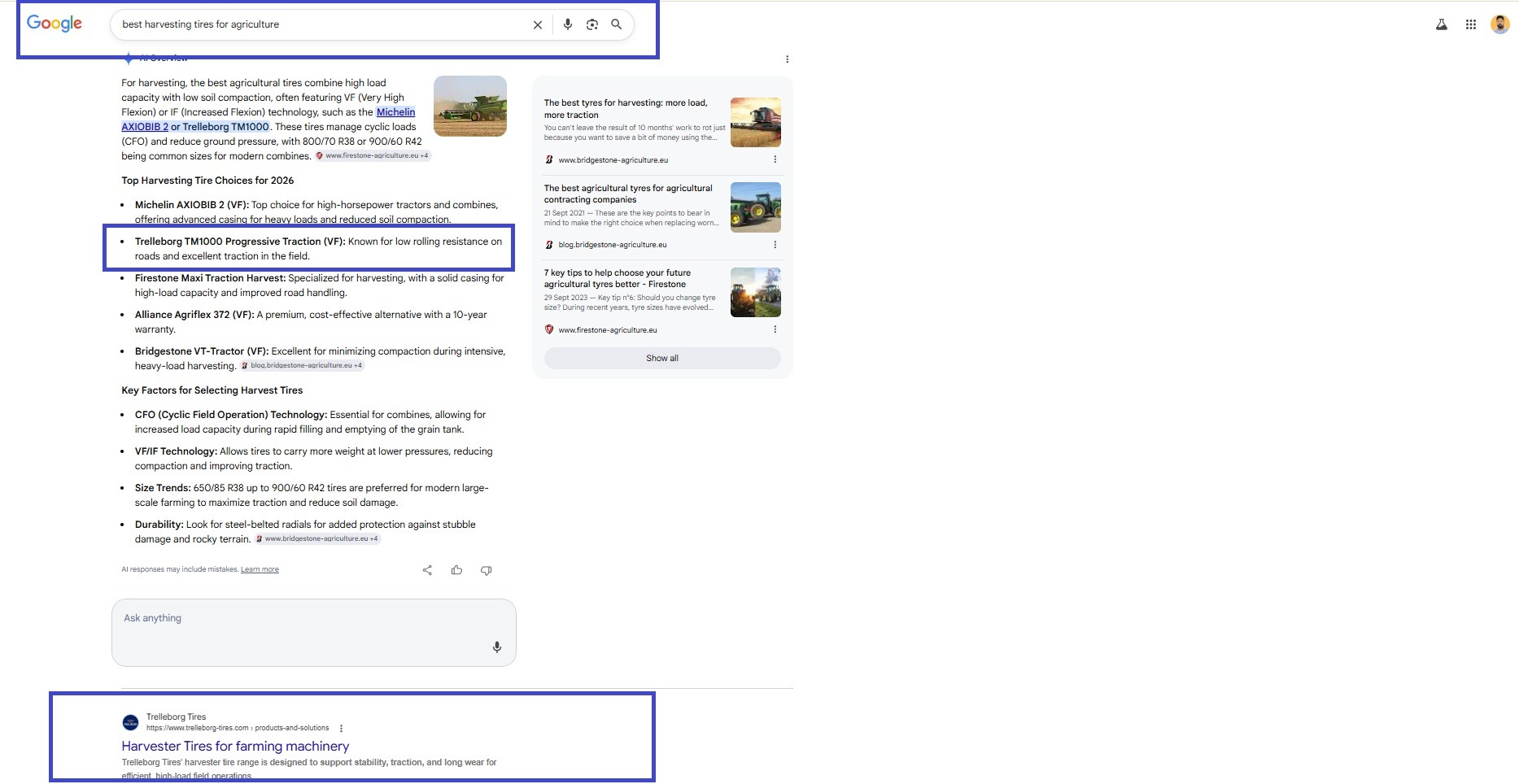Open www.bridgestone-agriculture.eu +4 source chip
This screenshot has height=784, width=1519.
(x=317, y=538)
